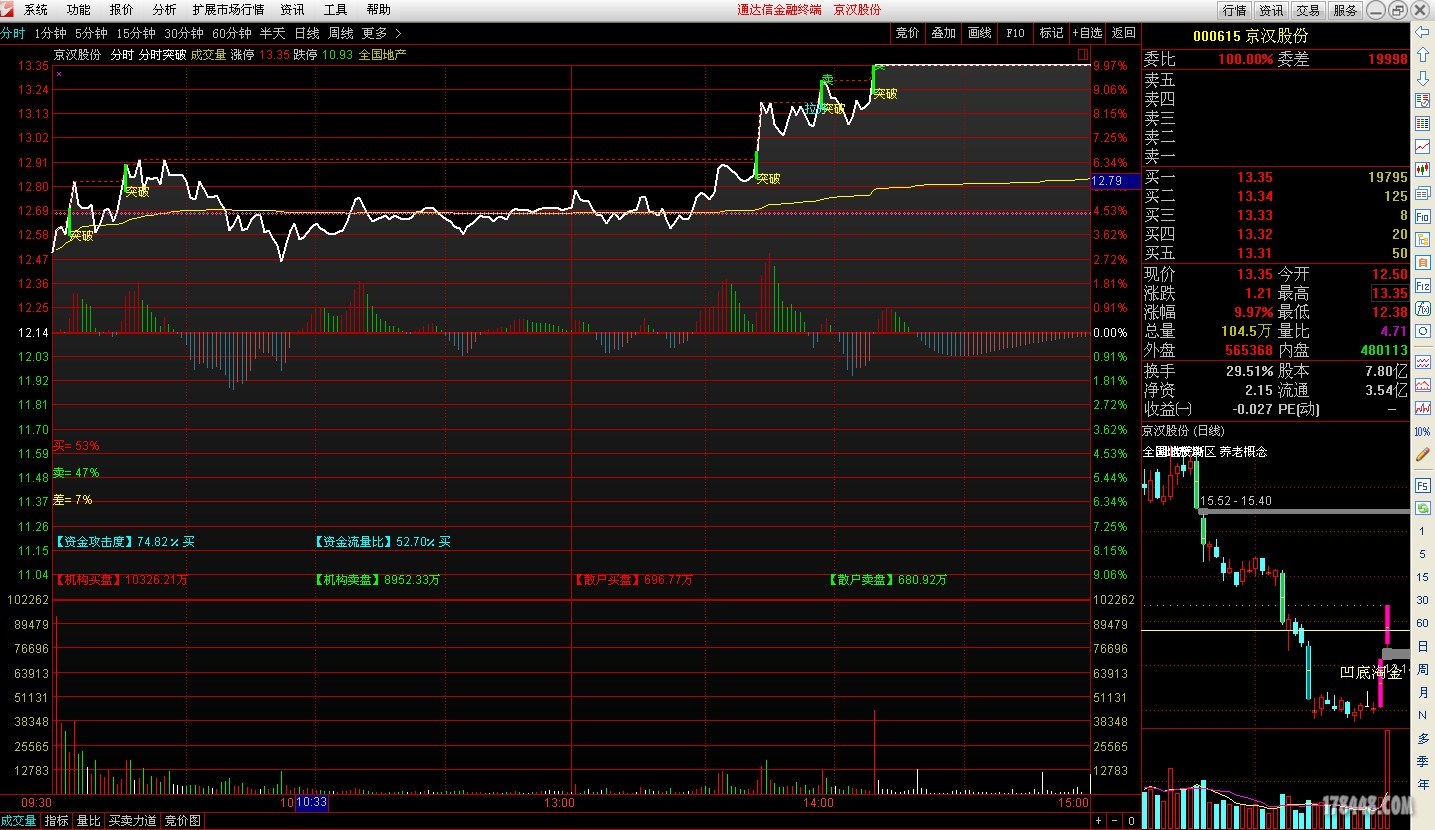The image size is (1435, 830).
Task: Click the 服务 button at top right
Action: pyautogui.click(x=1345, y=10)
